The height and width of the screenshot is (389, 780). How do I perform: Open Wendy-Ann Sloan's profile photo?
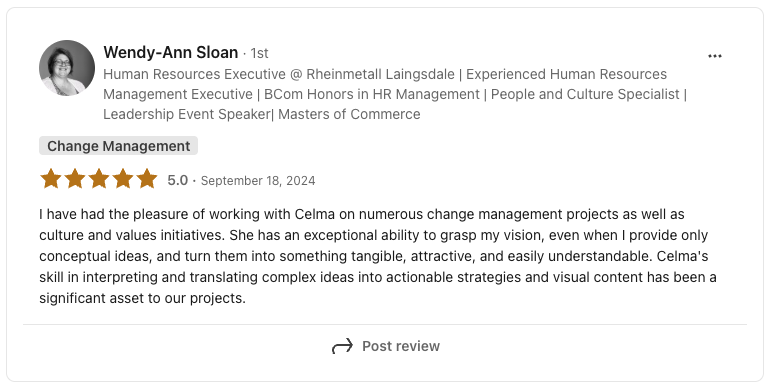[67, 68]
